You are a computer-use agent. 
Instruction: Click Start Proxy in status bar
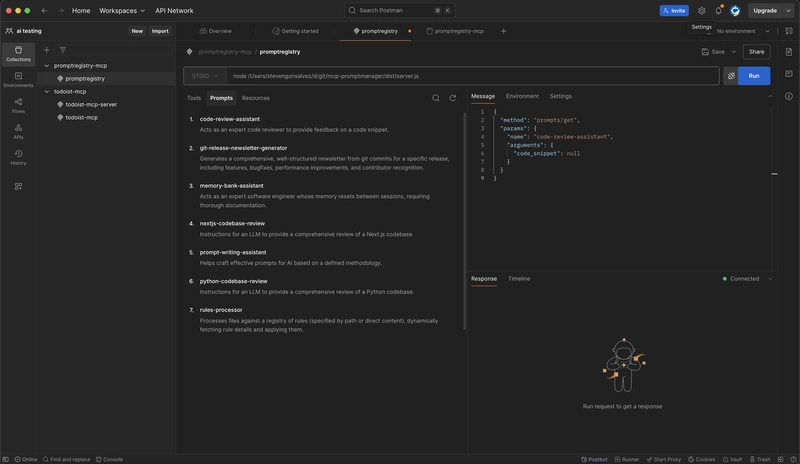(x=664, y=459)
